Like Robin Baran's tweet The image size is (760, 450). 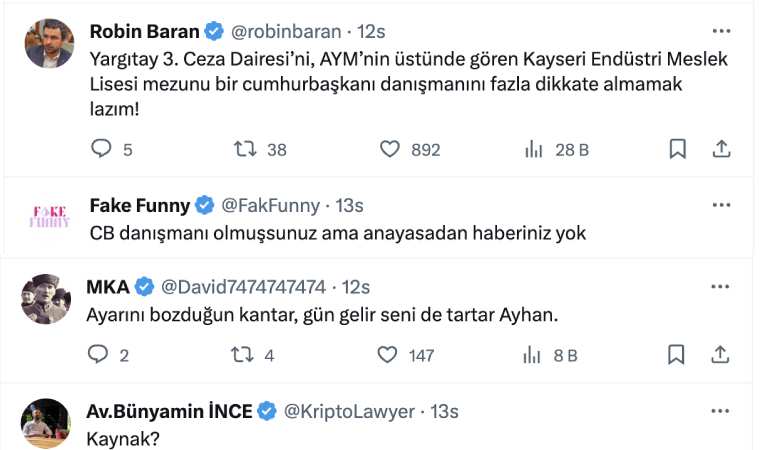pos(390,149)
